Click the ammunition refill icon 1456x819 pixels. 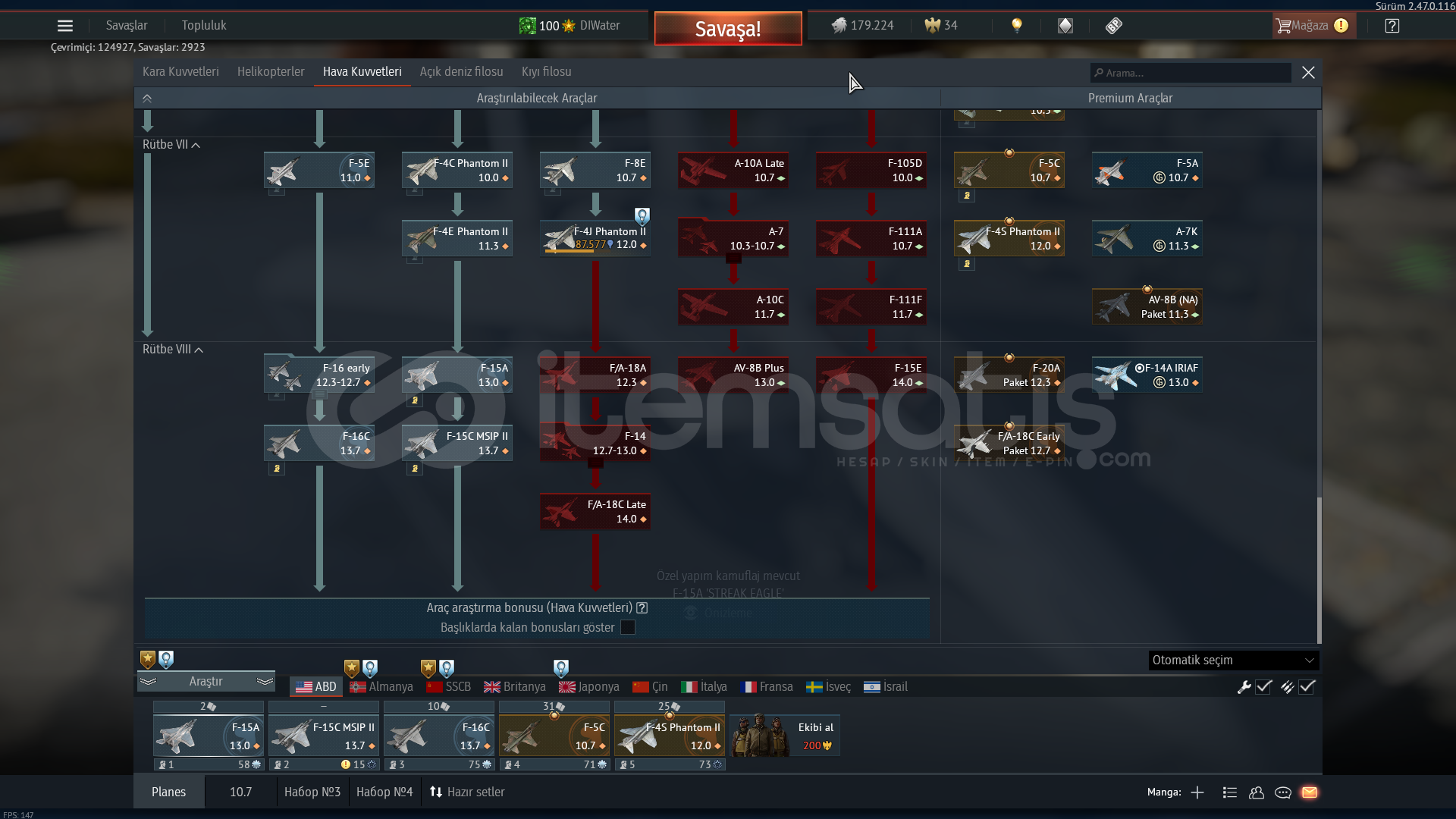point(1287,687)
